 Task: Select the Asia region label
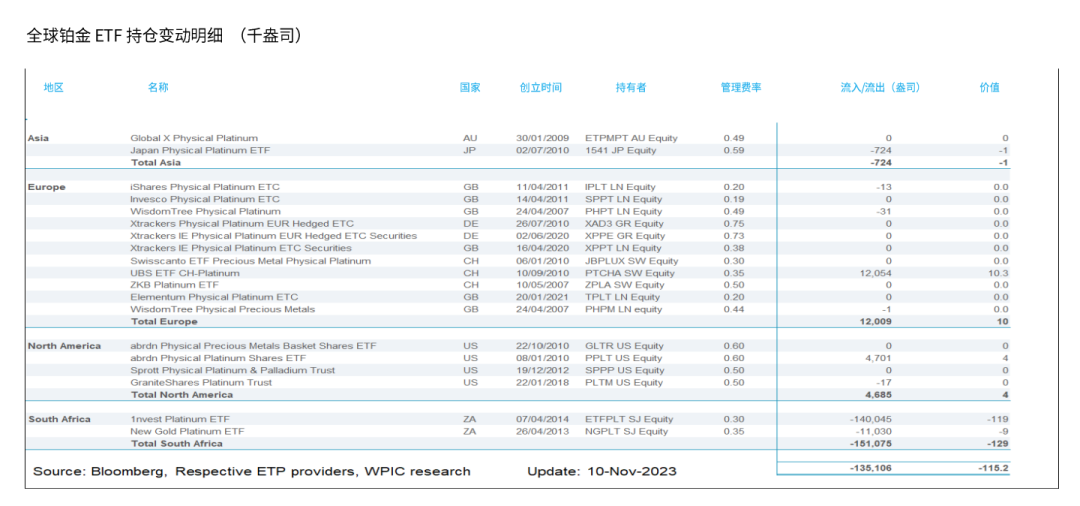(x=39, y=138)
